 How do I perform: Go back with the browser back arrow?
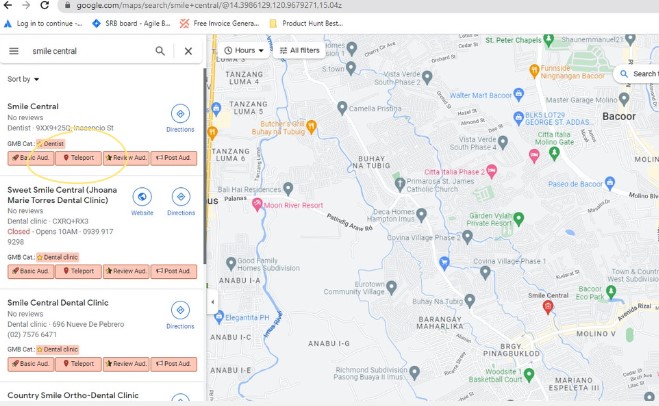(8, 5)
